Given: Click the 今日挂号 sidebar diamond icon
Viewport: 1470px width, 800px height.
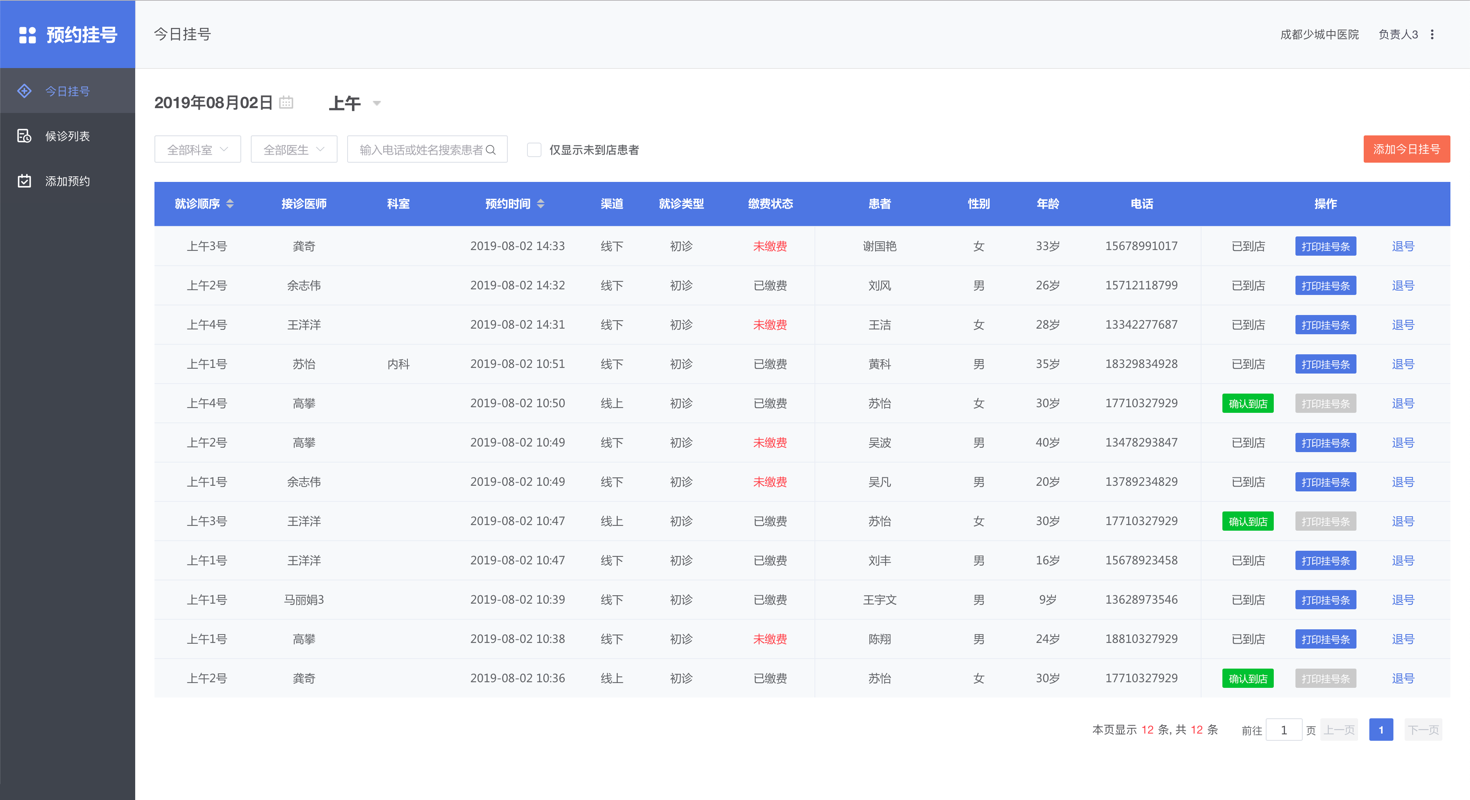Looking at the screenshot, I should (x=25, y=91).
